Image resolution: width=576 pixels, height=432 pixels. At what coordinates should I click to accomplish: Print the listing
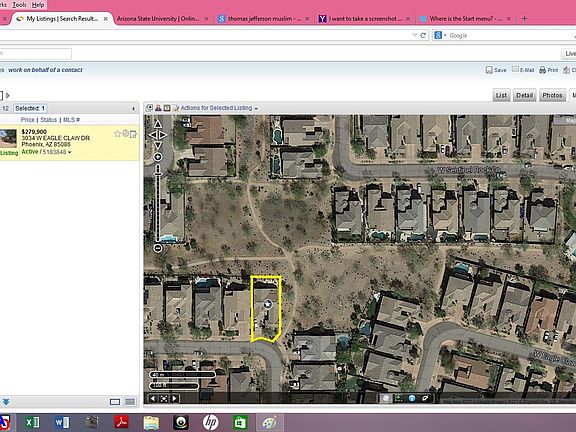[548, 70]
